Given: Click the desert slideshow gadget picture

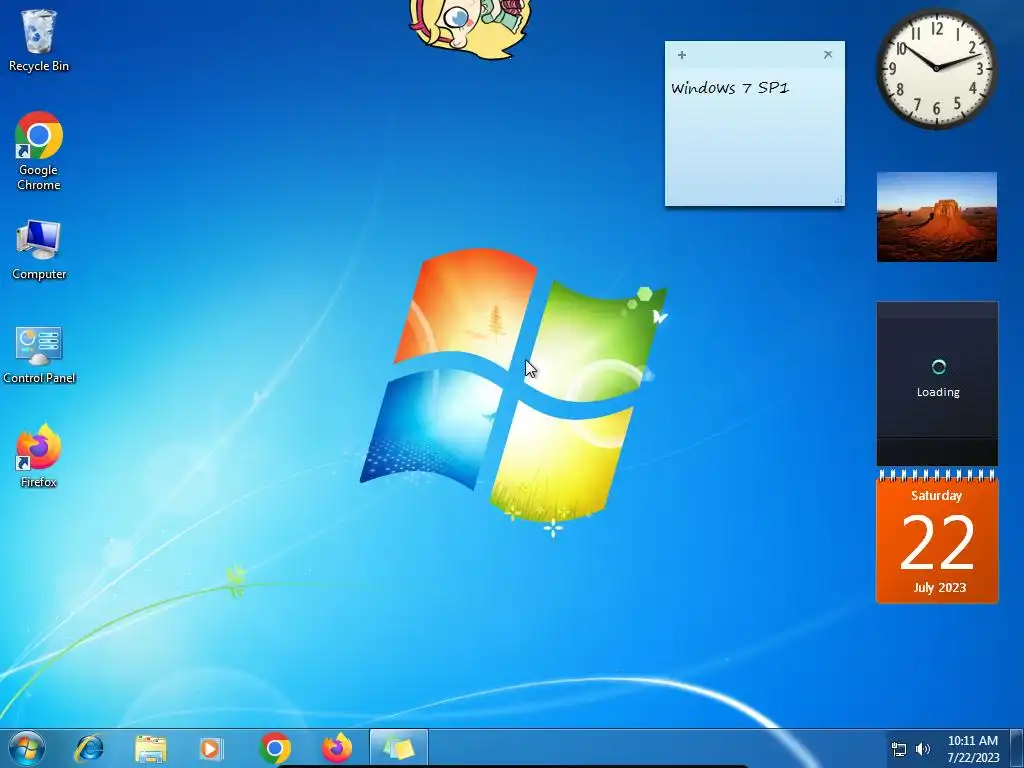Looking at the screenshot, I should (x=936, y=217).
